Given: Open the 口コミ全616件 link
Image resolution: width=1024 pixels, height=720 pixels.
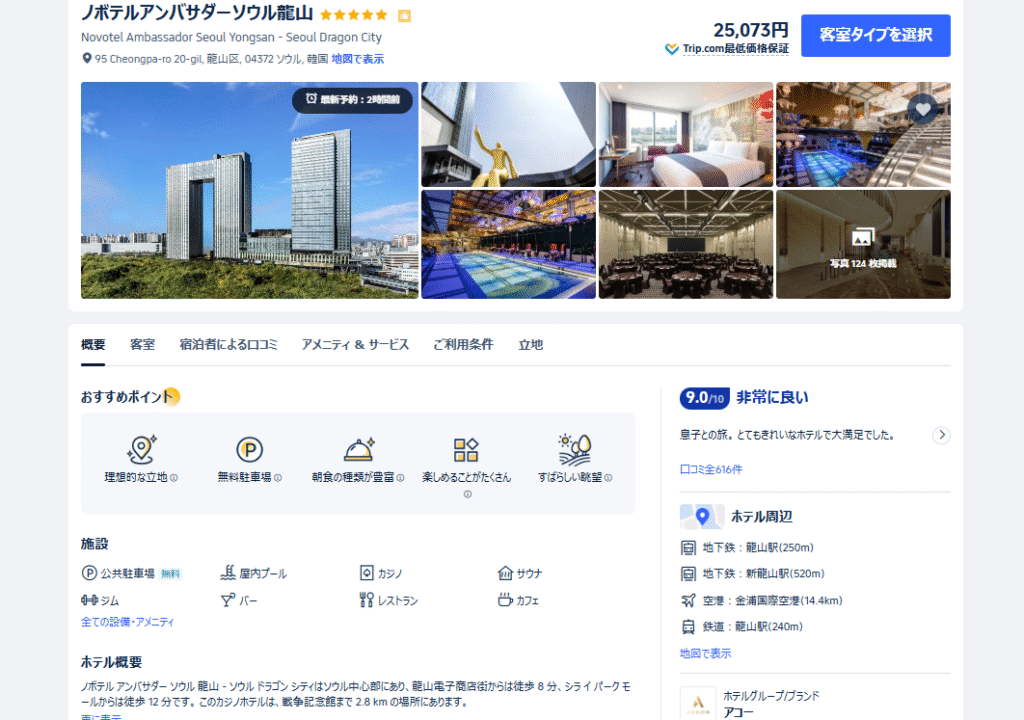Looking at the screenshot, I should (711, 469).
